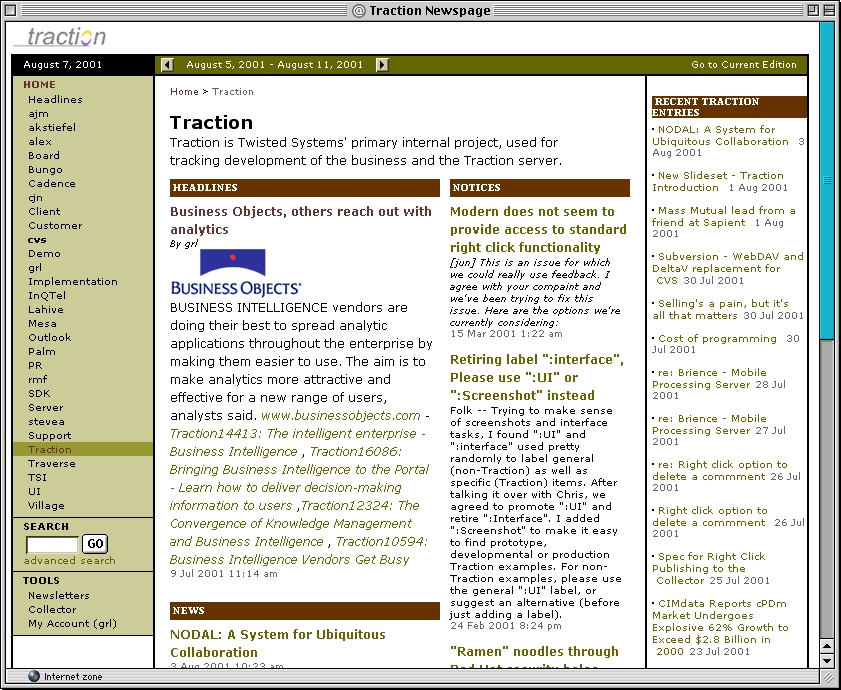The width and height of the screenshot is (841, 690).
Task: Click the Business Objects logo image
Action: tap(233, 272)
